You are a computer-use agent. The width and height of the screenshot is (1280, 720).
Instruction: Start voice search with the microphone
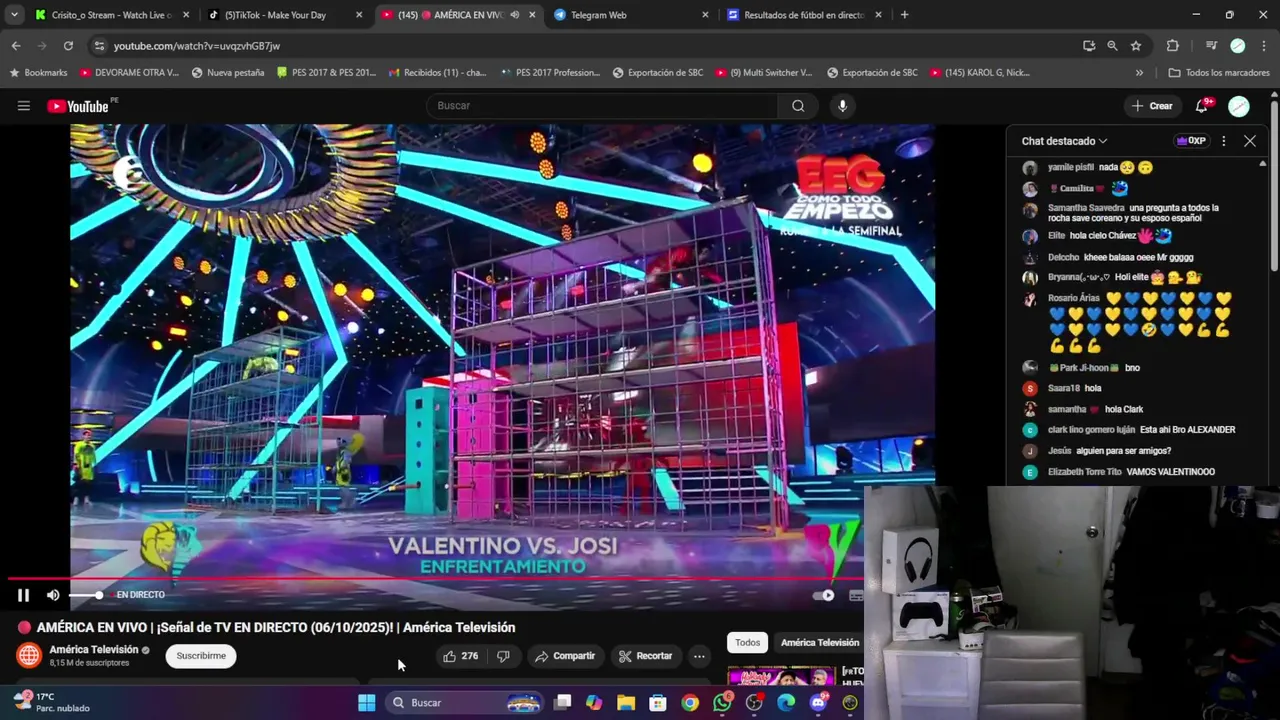[843, 106]
